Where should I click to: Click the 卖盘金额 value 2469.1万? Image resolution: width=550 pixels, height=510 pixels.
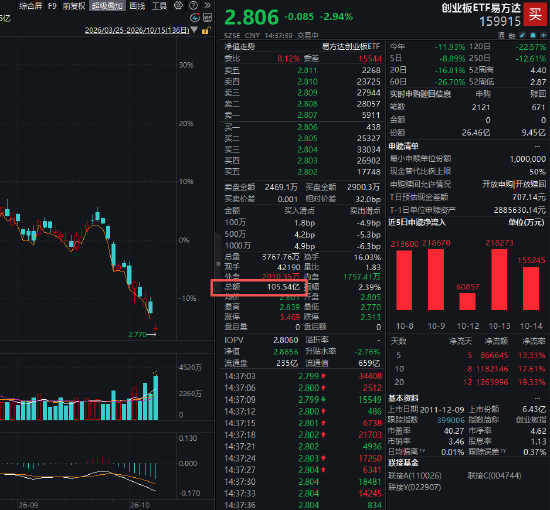(x=281, y=187)
